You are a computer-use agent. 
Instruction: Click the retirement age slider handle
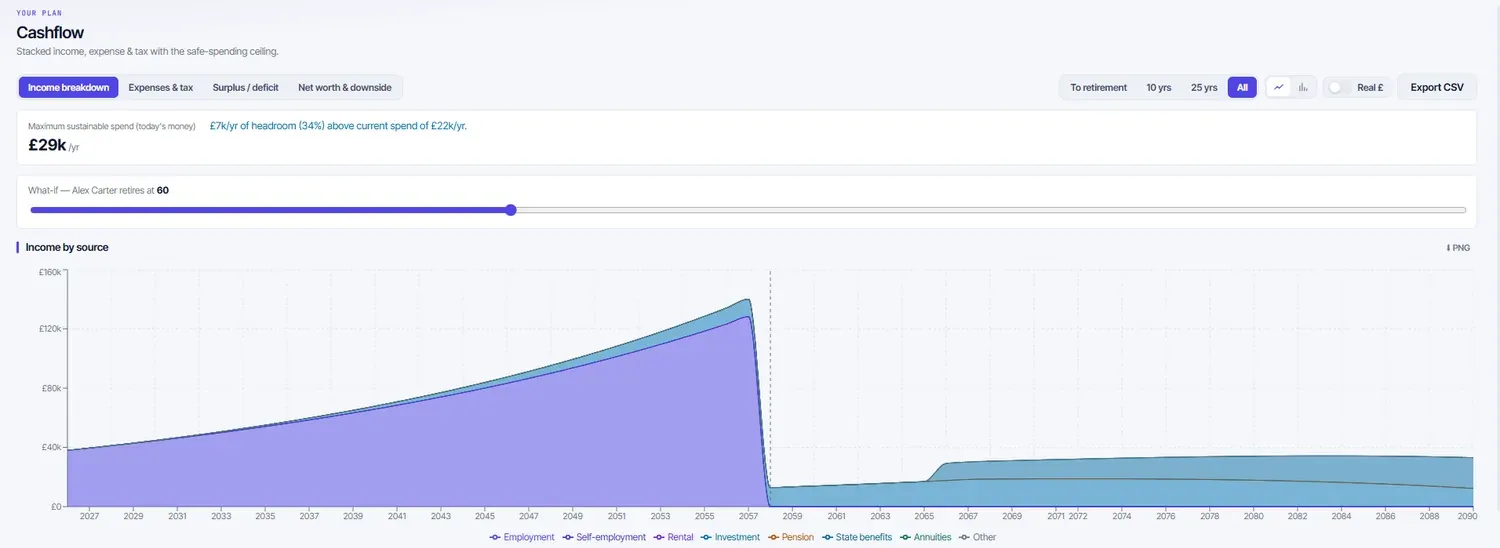coord(511,210)
